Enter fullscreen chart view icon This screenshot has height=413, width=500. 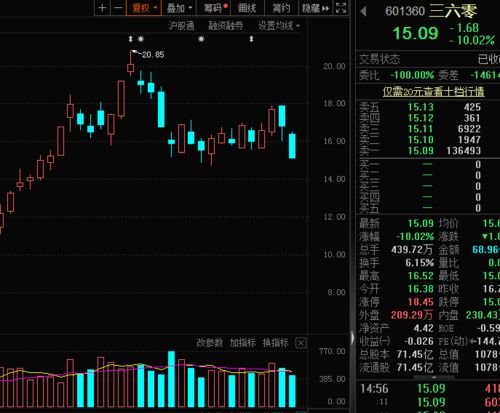[341, 8]
